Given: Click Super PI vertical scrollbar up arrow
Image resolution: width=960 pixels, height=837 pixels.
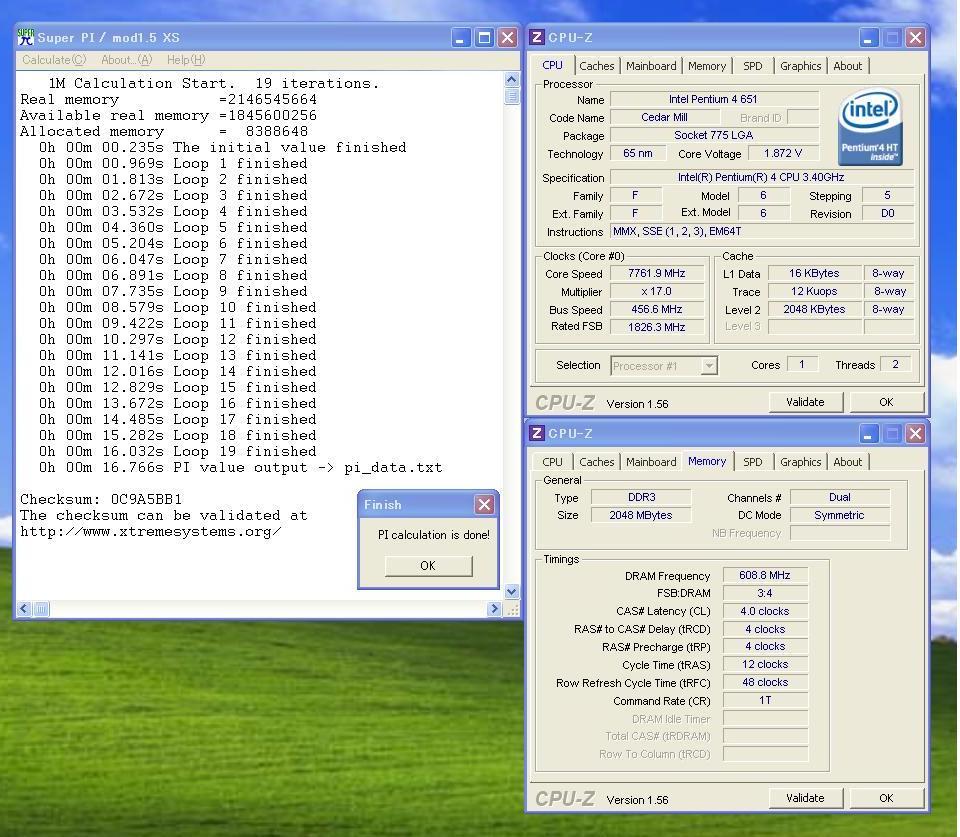Looking at the screenshot, I should click(x=512, y=80).
